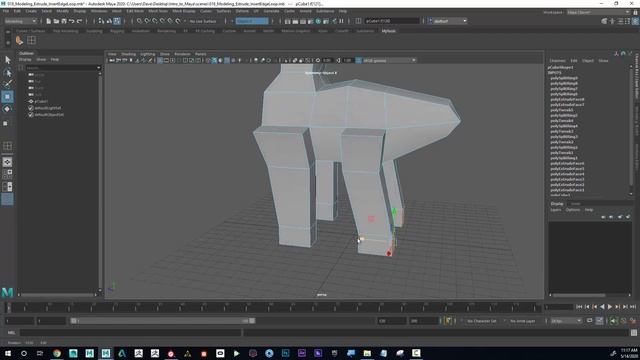Image resolution: width=640 pixels, height=360 pixels.
Task: Open the File menu
Action: point(6,11)
